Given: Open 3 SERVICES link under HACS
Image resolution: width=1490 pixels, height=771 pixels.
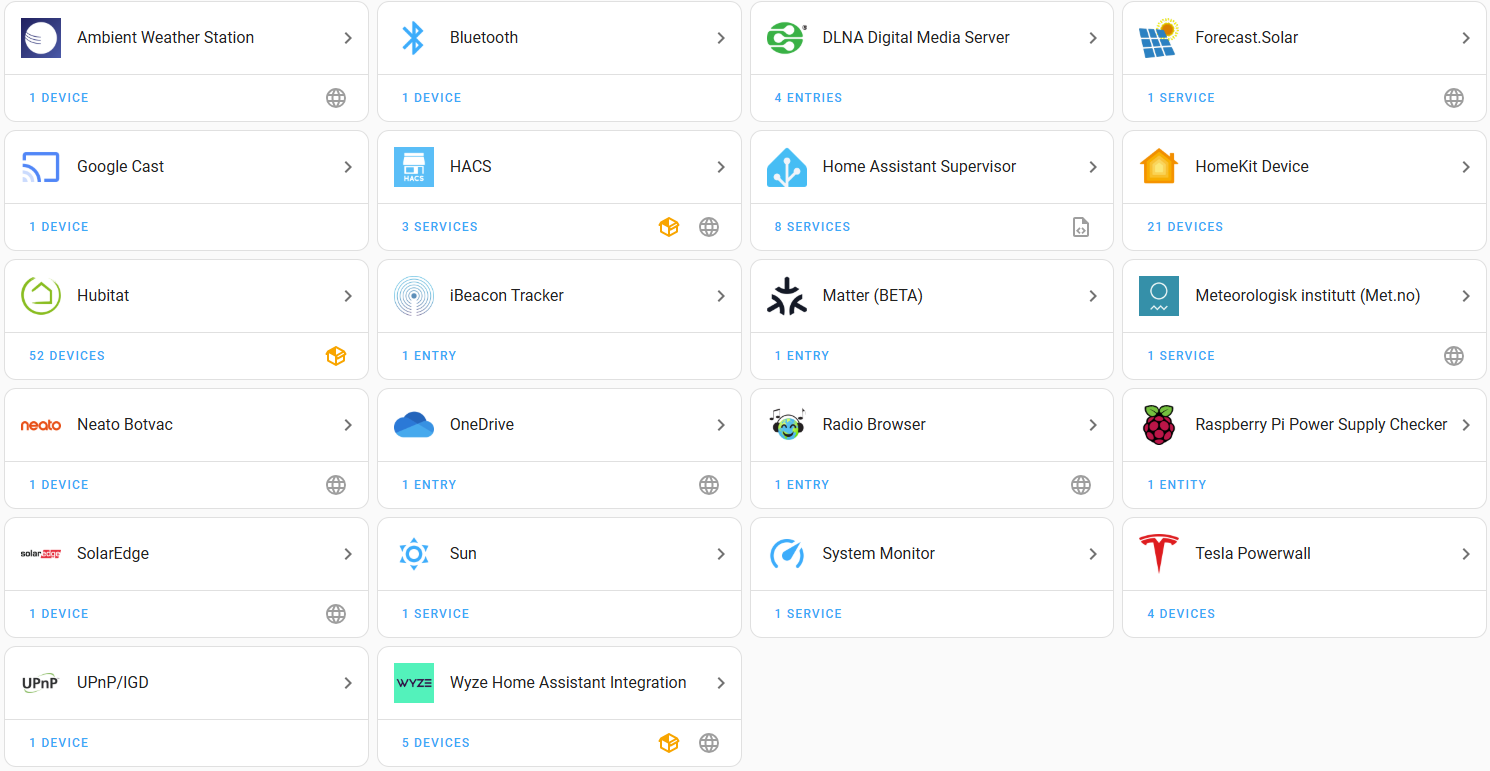Looking at the screenshot, I should coord(440,227).
